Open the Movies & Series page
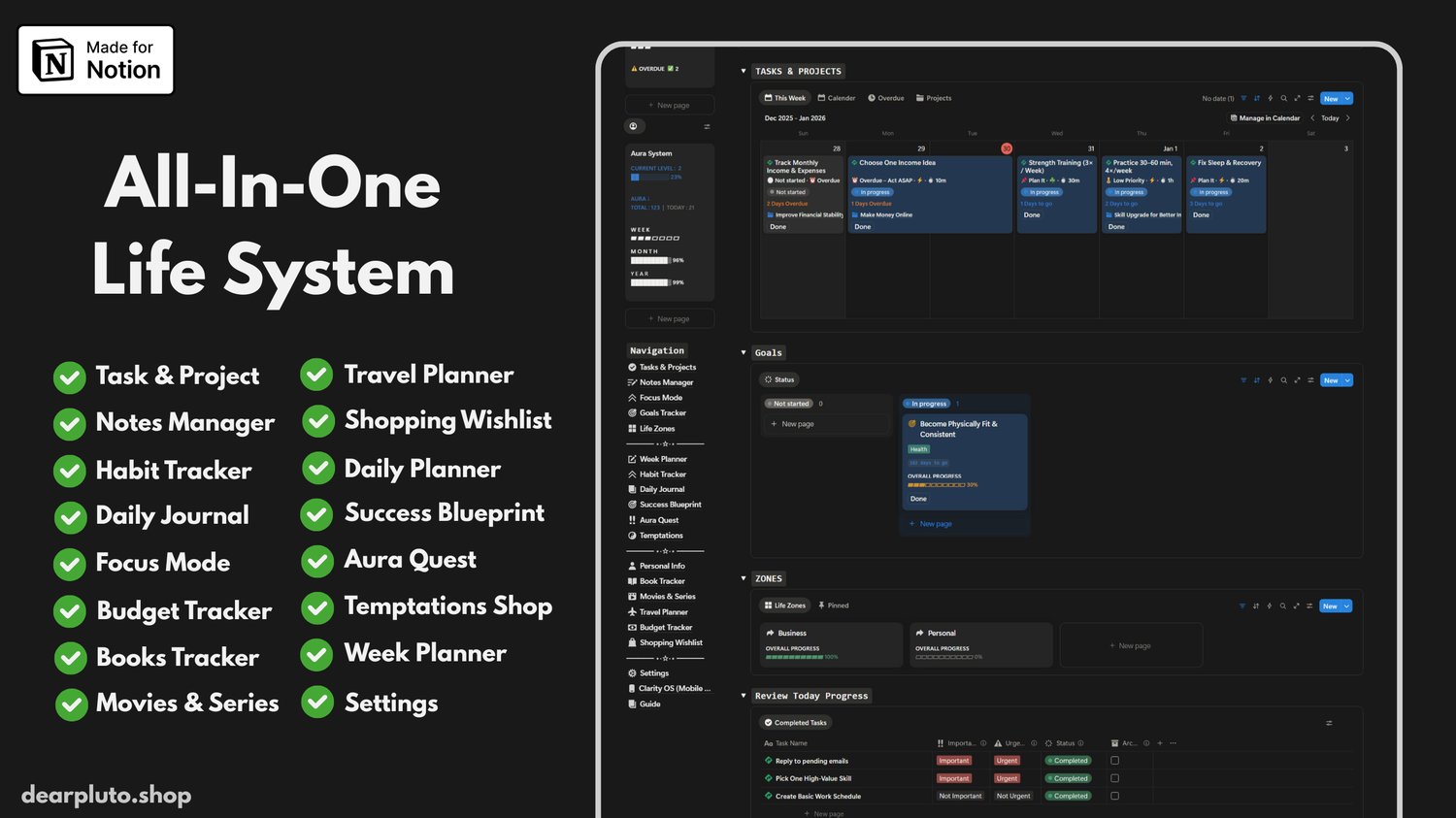1456x818 pixels. (x=662, y=597)
